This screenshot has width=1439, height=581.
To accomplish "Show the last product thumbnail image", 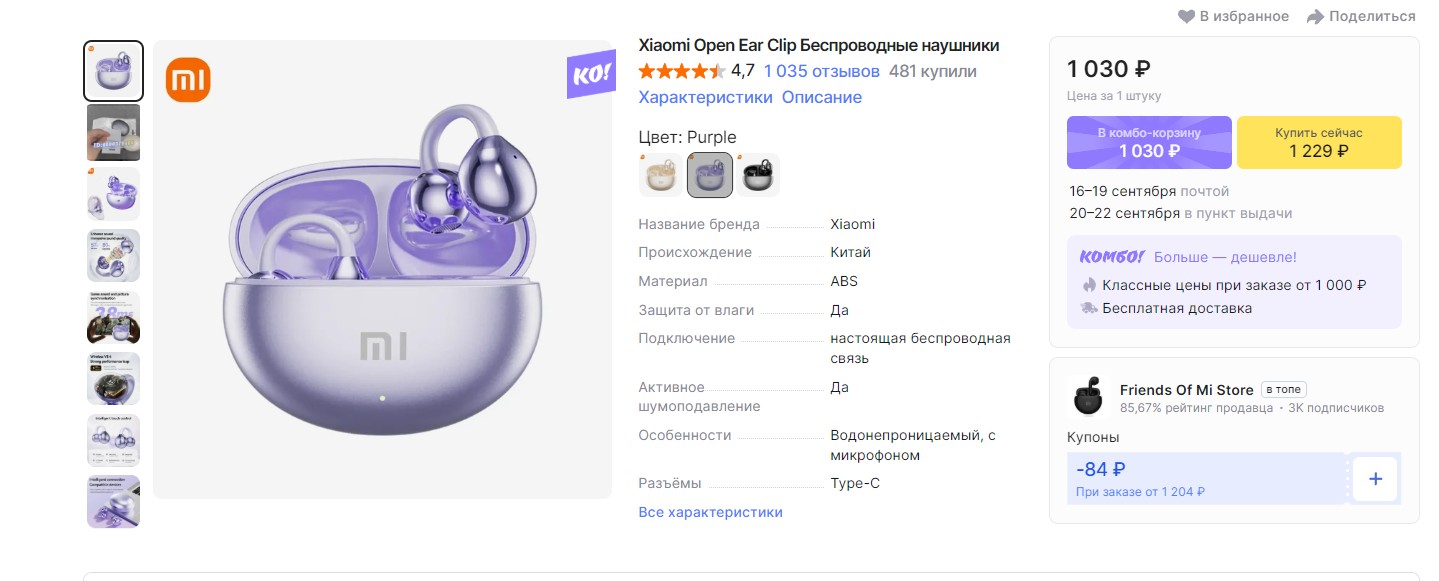I will [x=113, y=501].
